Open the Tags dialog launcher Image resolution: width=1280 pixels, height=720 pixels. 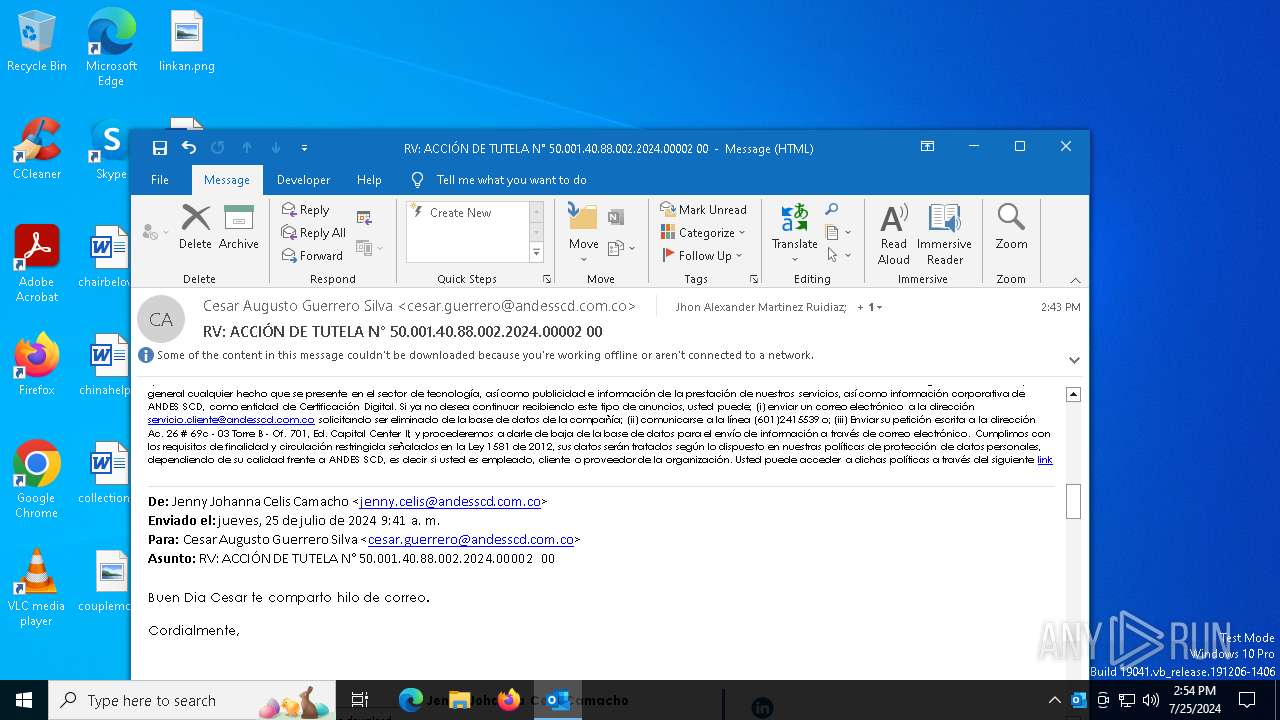754,279
